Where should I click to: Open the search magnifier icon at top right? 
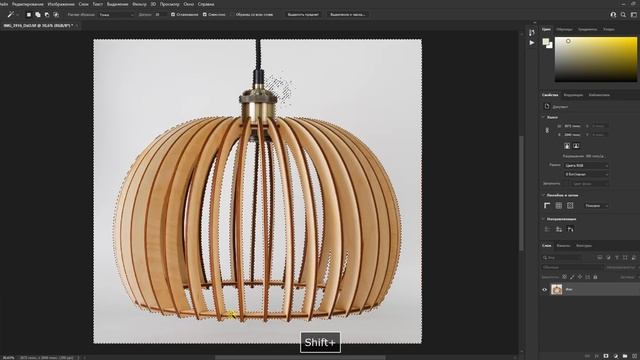(x=623, y=15)
